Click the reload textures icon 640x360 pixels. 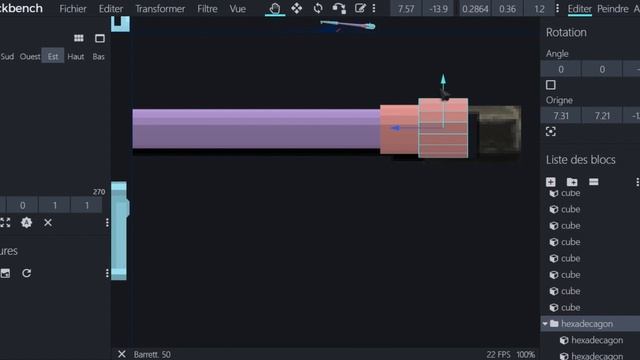[x=27, y=273]
